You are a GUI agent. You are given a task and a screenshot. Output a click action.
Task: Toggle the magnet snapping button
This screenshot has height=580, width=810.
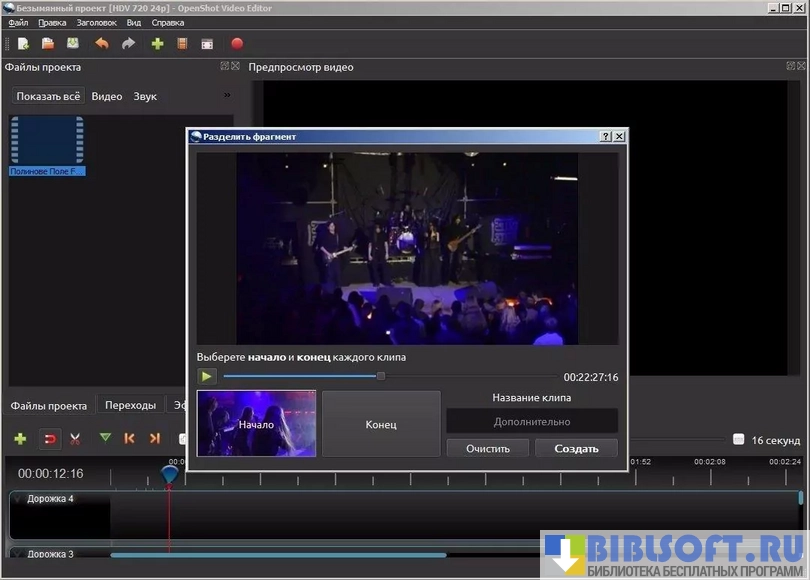tap(48, 439)
